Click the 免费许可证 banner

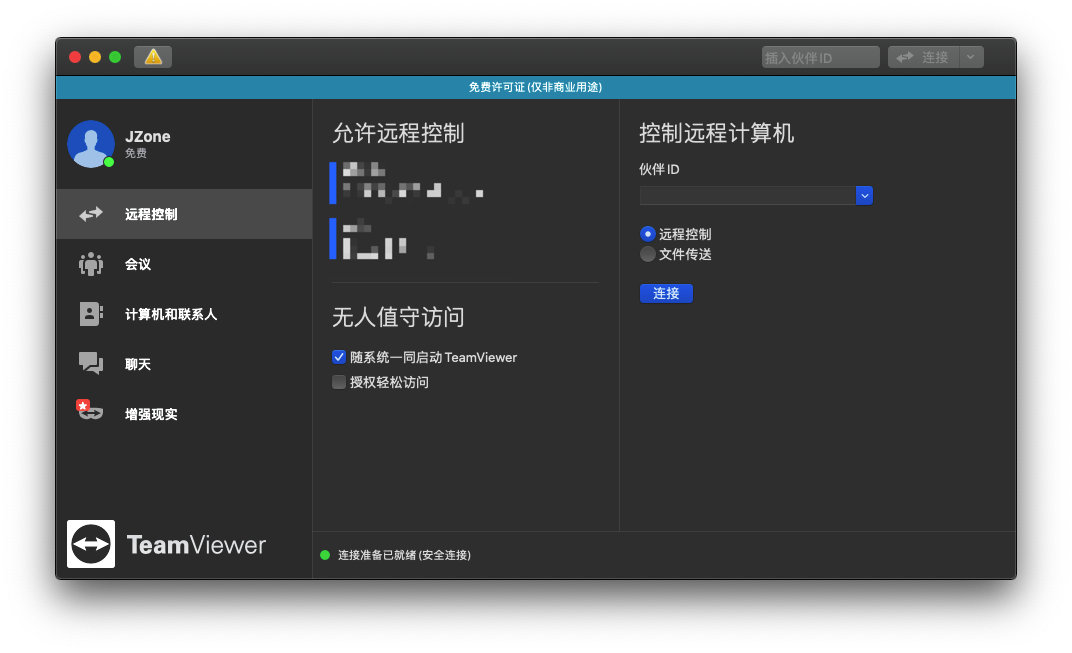535,87
